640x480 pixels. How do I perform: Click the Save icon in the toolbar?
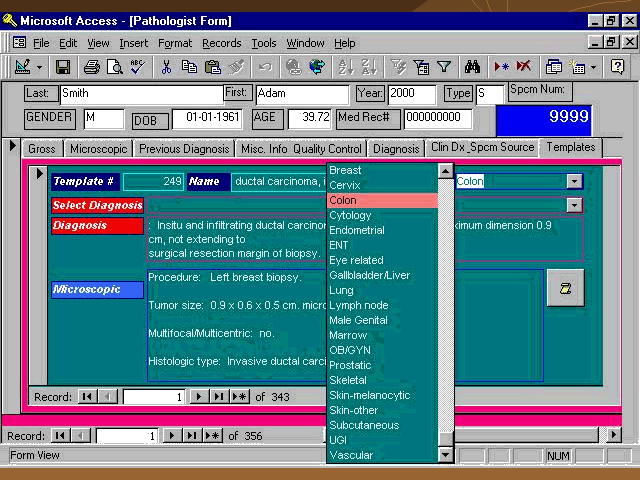coord(62,67)
